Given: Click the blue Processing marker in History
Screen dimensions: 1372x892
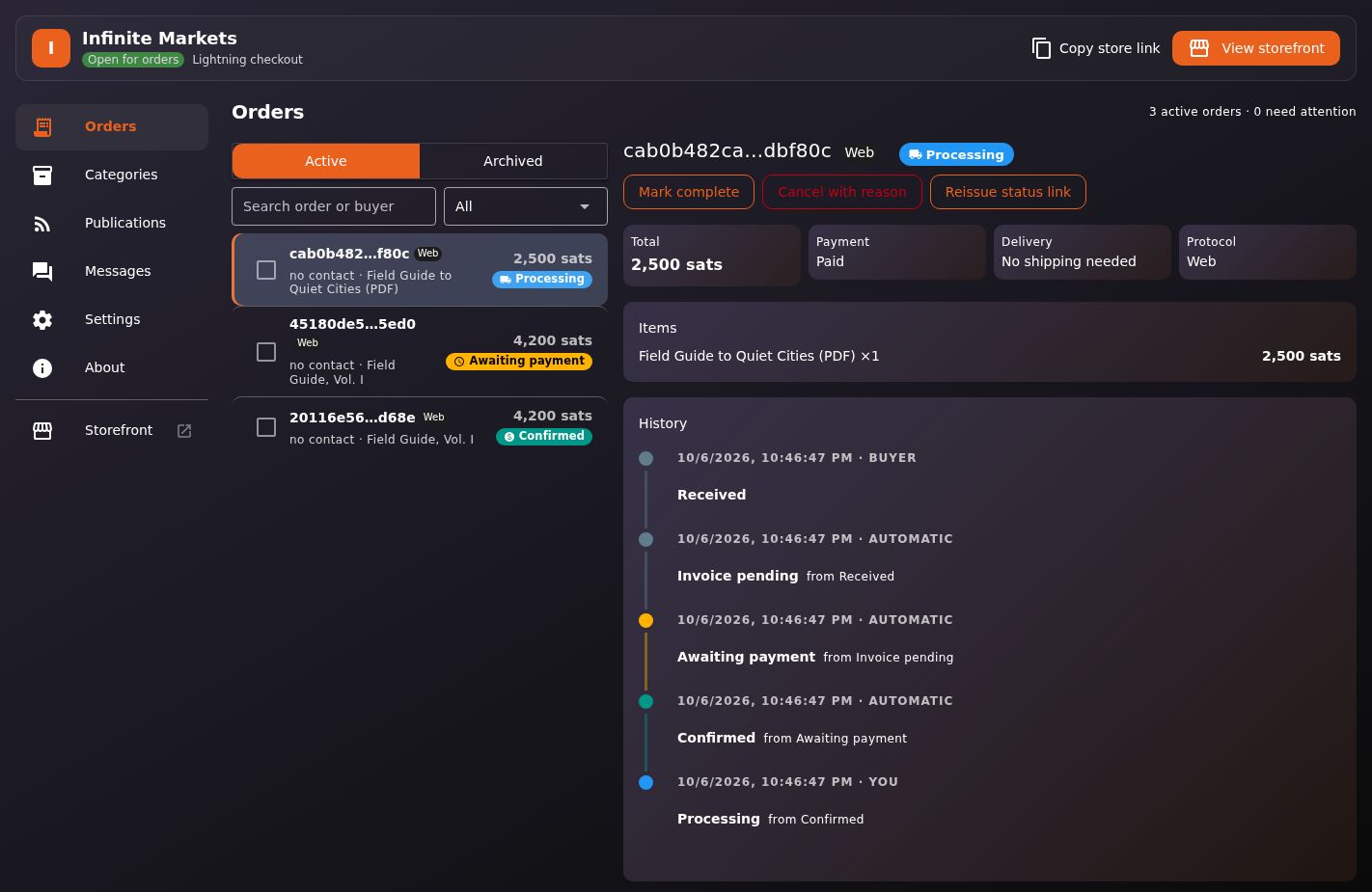Looking at the screenshot, I should point(646,782).
